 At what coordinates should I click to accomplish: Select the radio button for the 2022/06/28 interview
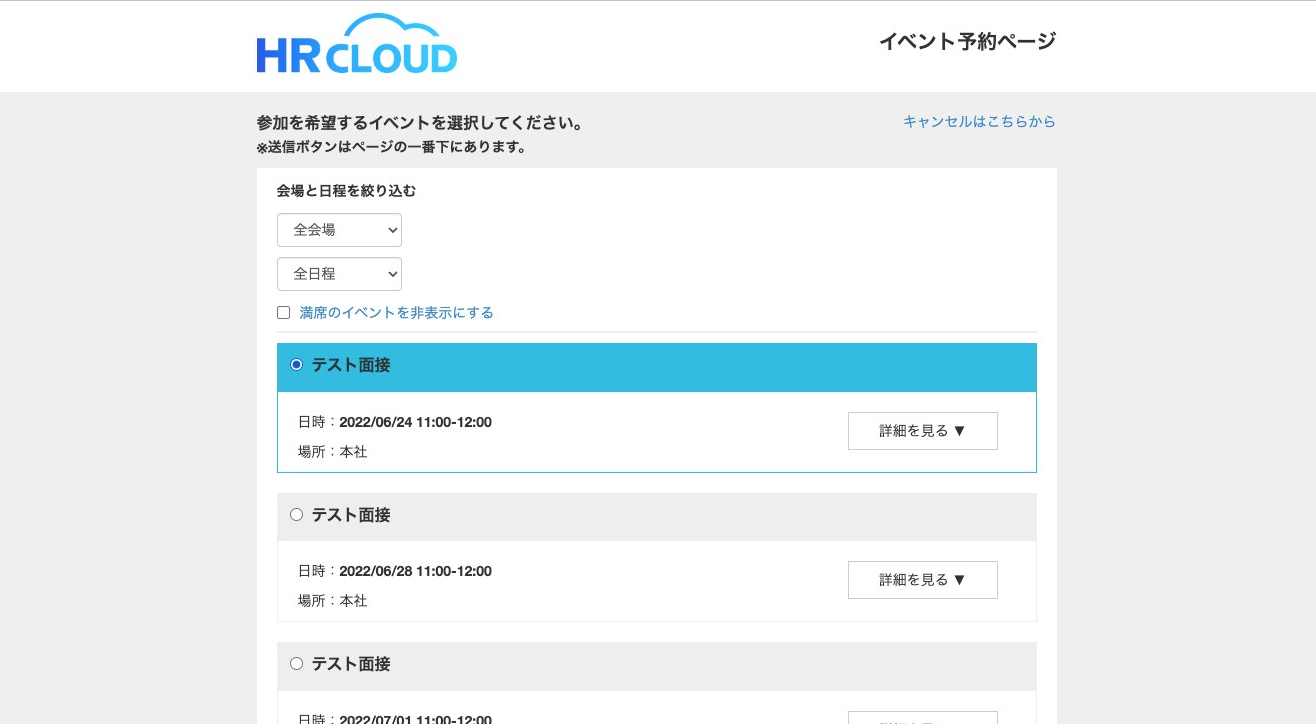296,515
